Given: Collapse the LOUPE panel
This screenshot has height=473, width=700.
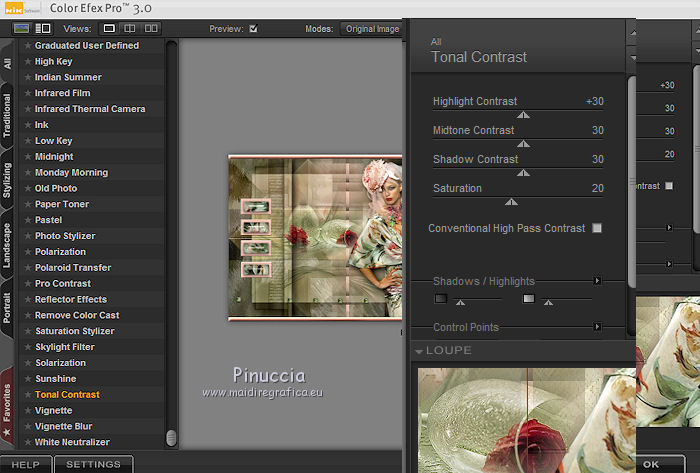Looking at the screenshot, I should click(419, 351).
